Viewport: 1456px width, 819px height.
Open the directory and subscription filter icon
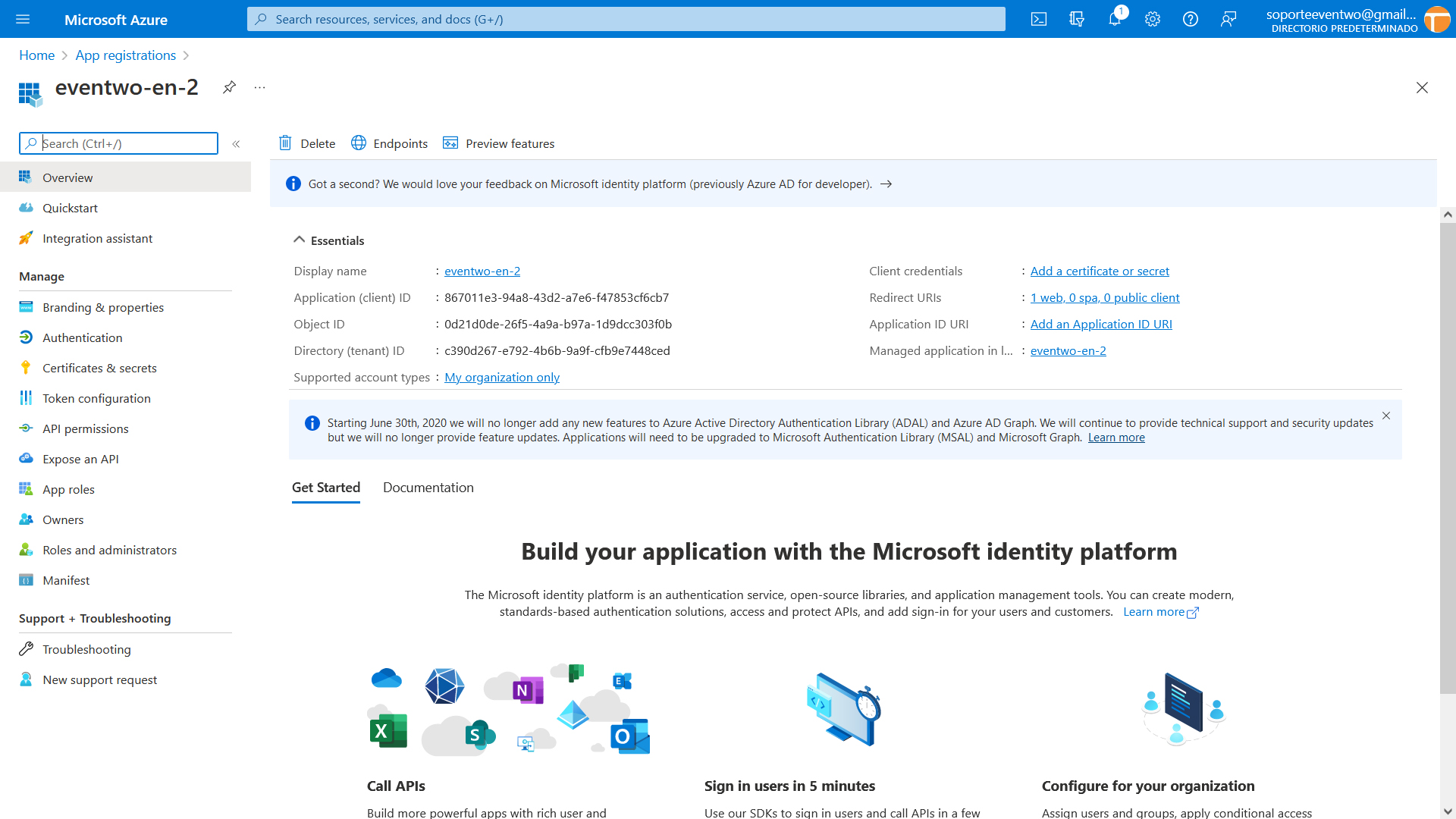1077,19
